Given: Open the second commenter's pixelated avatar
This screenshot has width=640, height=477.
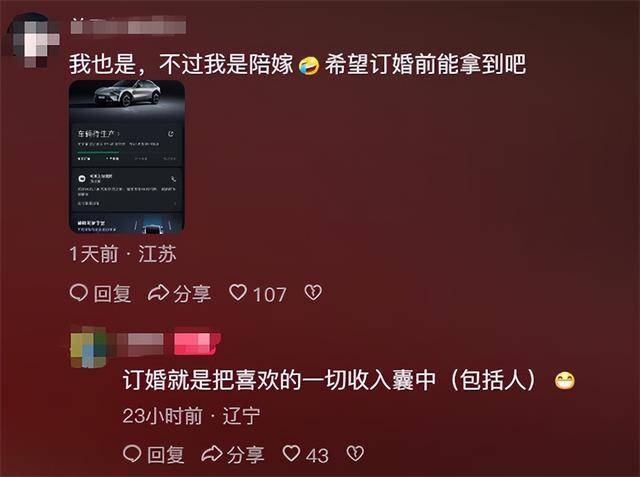Looking at the screenshot, I should pyautogui.click(x=88, y=347).
